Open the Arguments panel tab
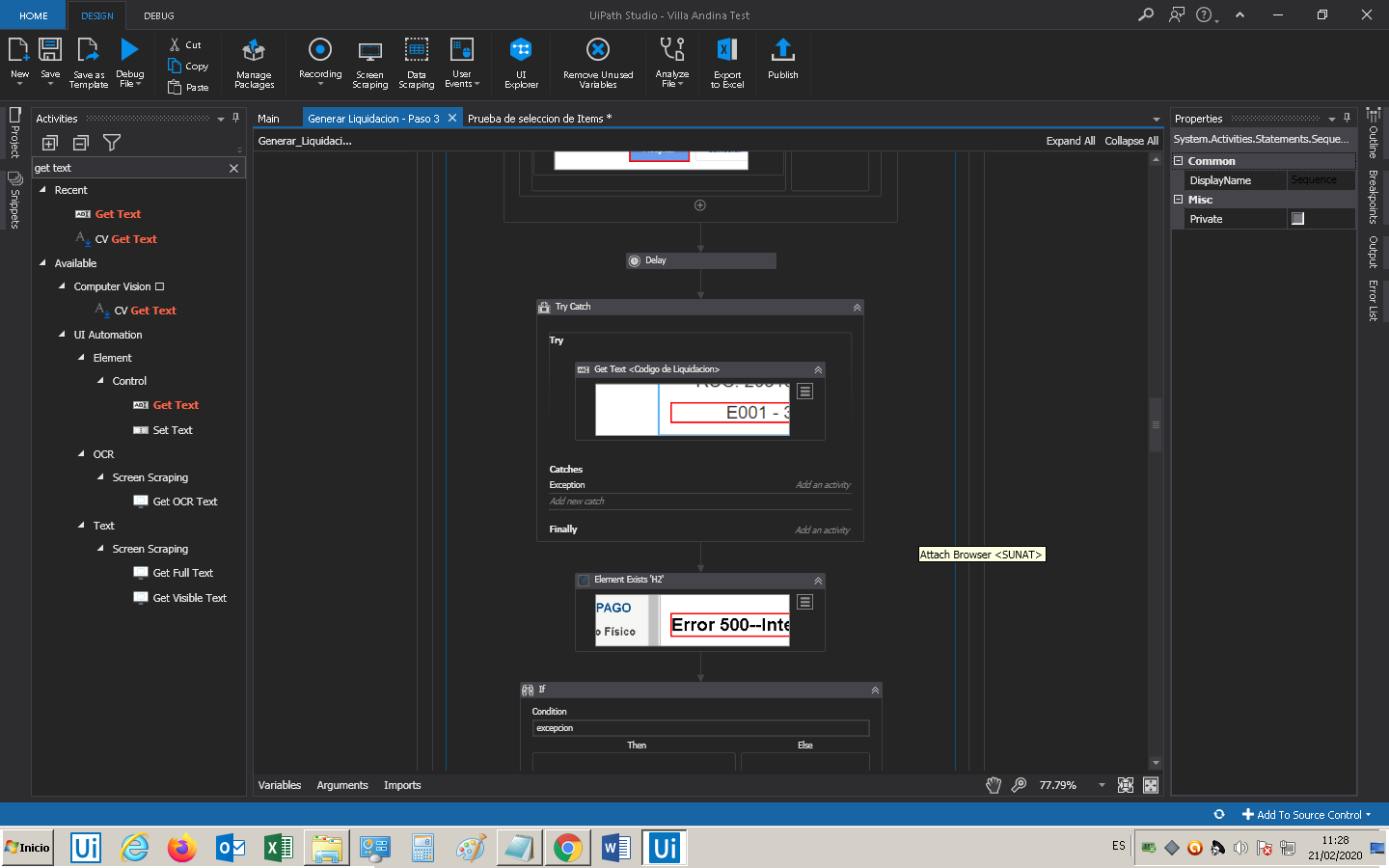 pyautogui.click(x=342, y=785)
